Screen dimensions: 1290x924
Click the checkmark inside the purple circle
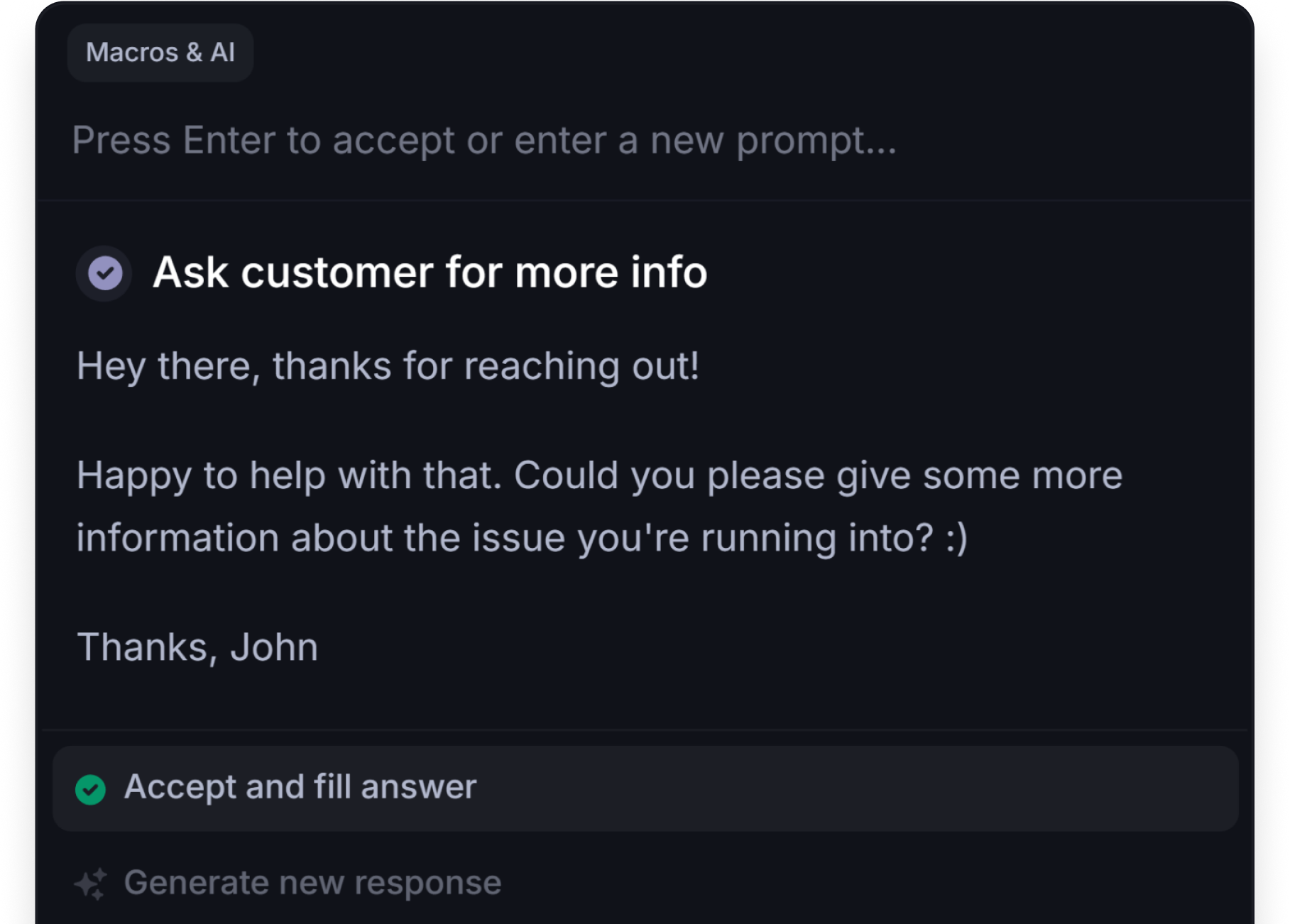click(104, 273)
